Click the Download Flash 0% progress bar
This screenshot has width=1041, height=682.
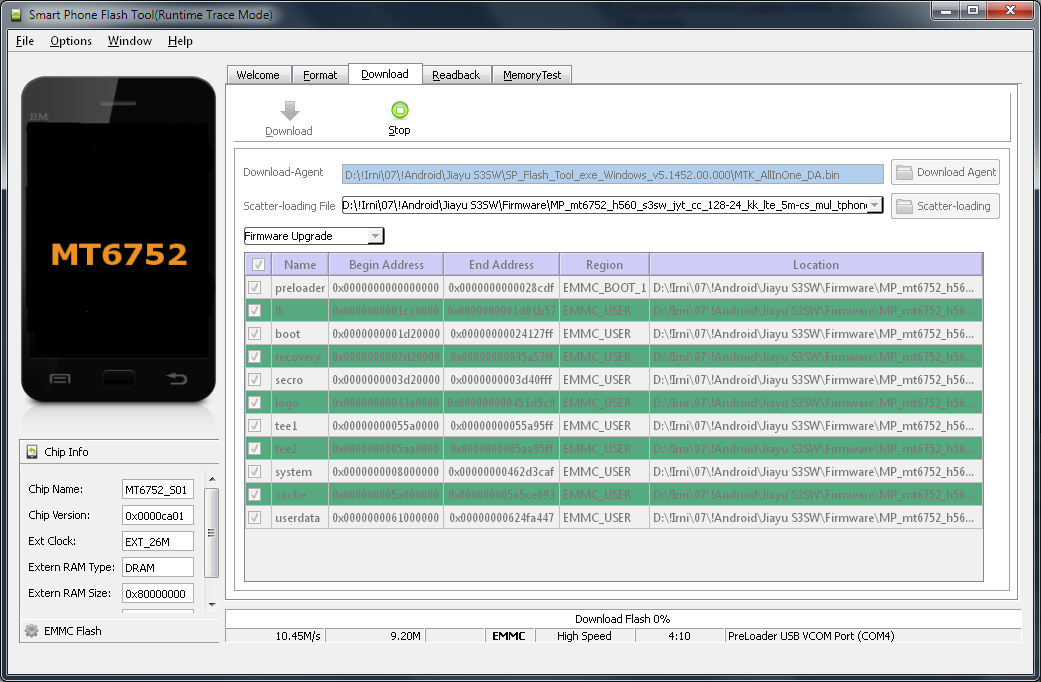coord(623,619)
